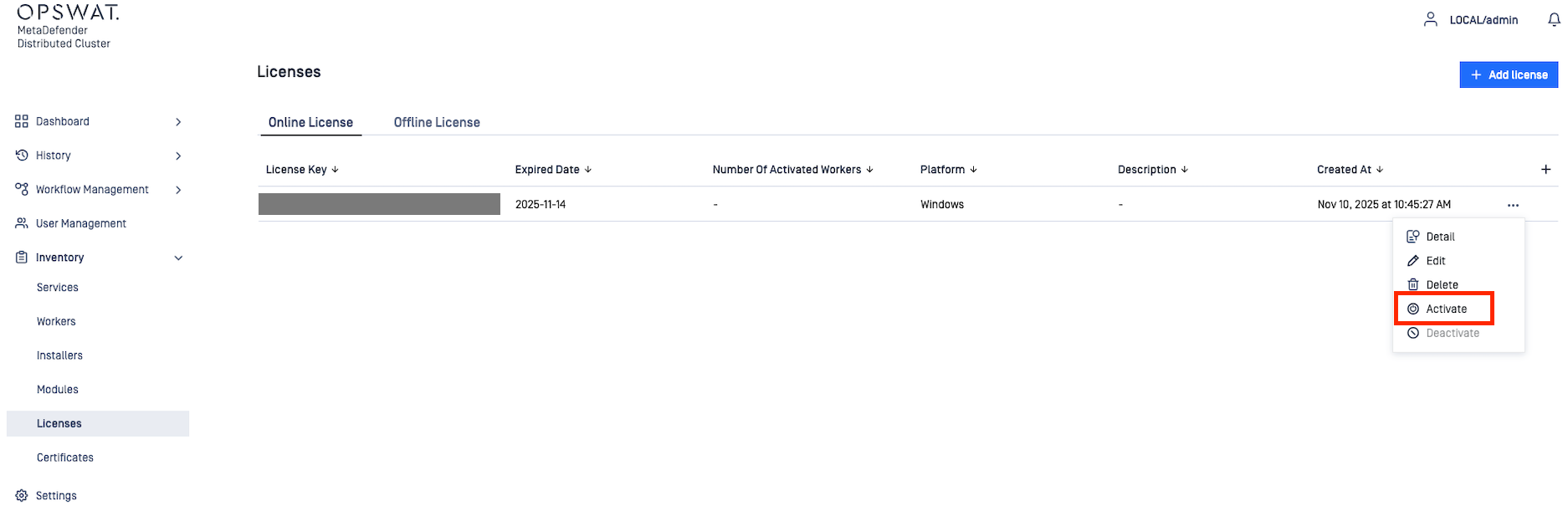Go to the Certificates page
1568x511 pixels.
point(65,458)
